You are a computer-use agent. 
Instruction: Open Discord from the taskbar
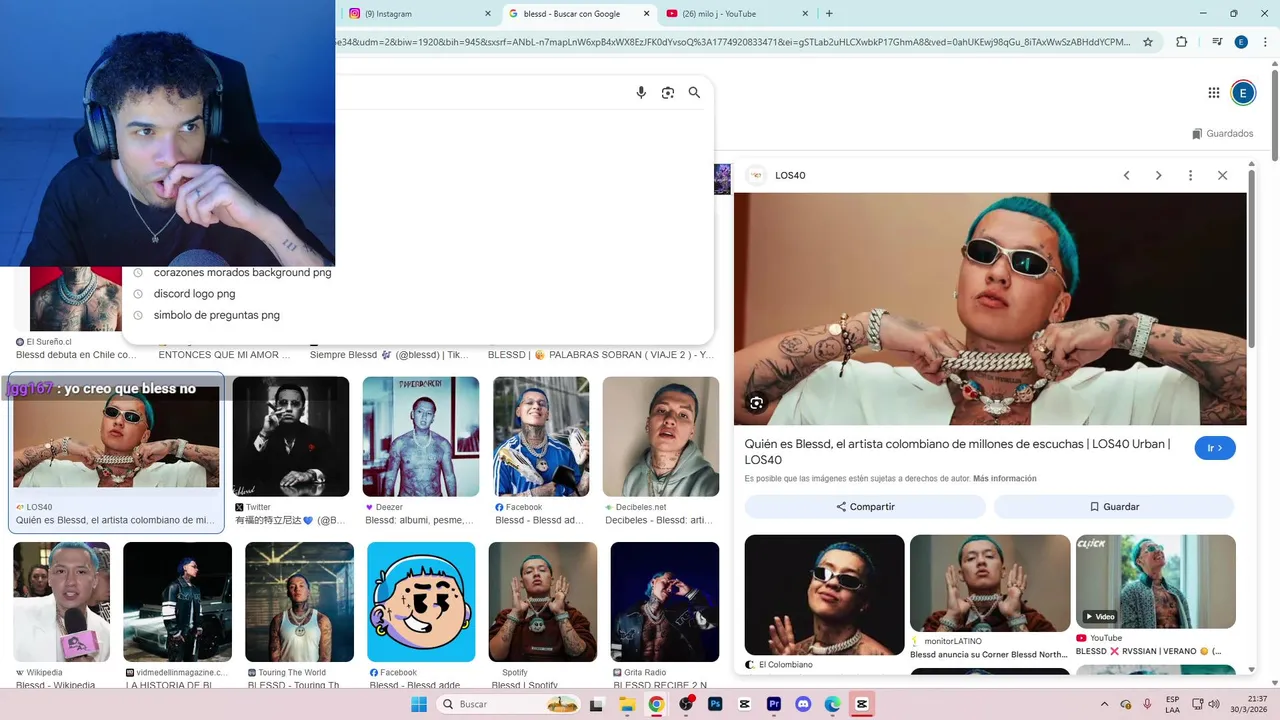(x=803, y=704)
